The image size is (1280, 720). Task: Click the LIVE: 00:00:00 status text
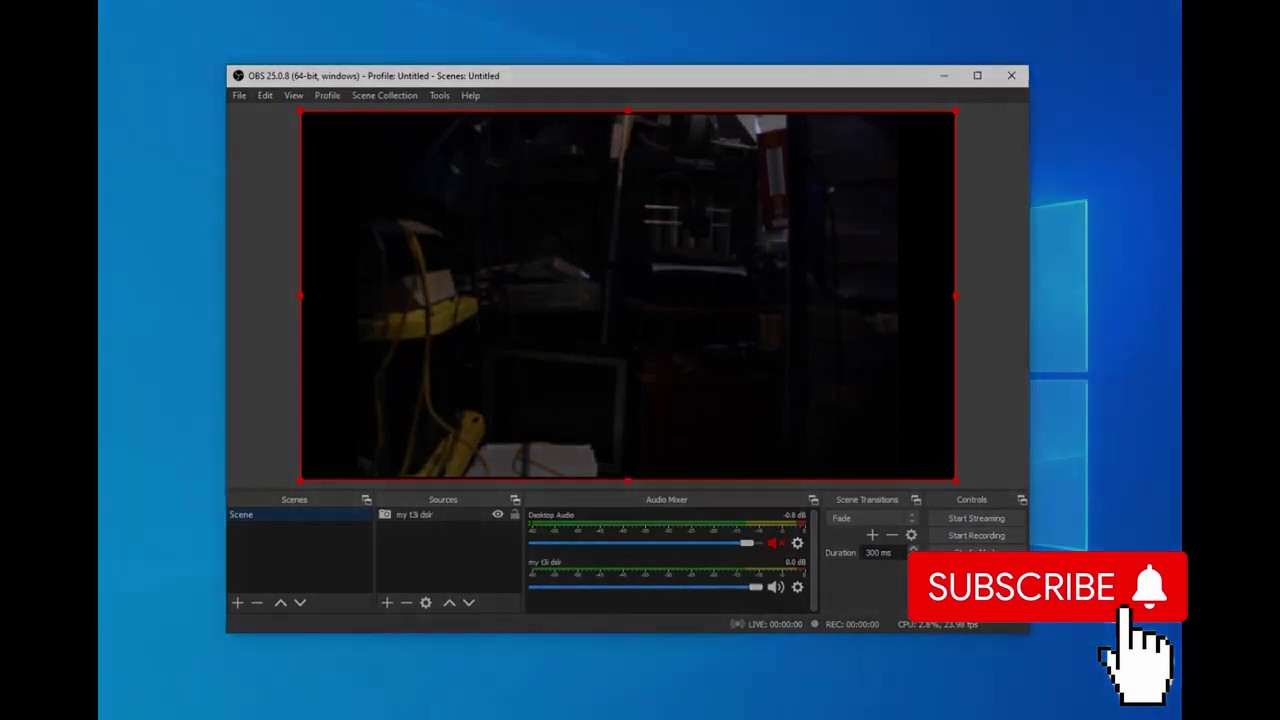tap(775, 625)
